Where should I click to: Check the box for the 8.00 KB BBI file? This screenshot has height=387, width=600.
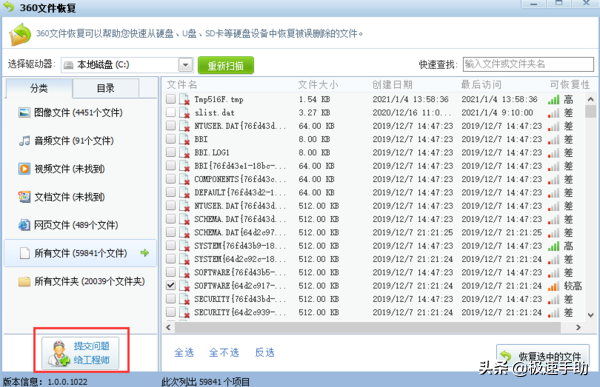click(x=171, y=139)
